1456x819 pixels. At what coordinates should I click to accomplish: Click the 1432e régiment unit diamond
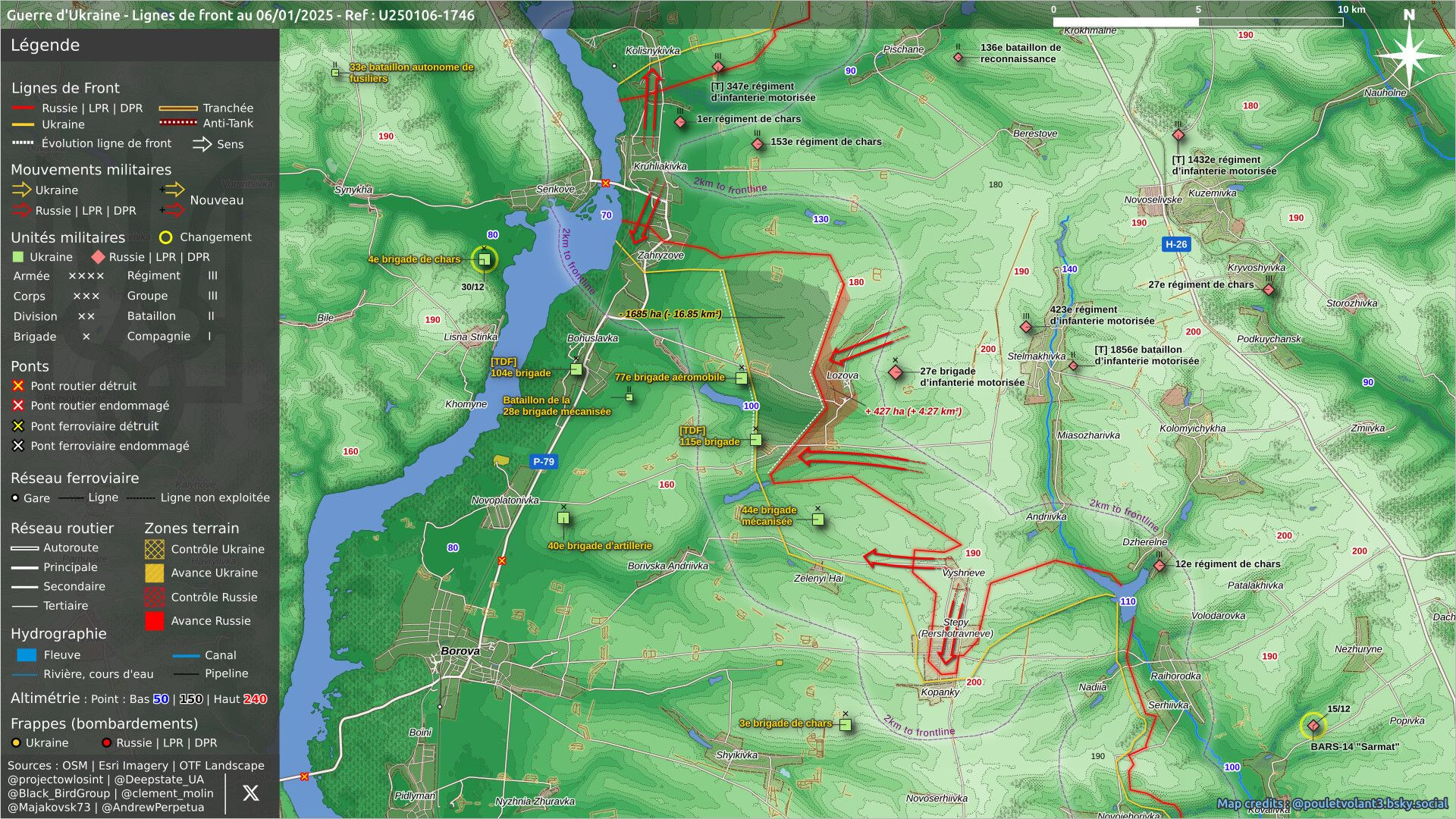(x=1178, y=135)
